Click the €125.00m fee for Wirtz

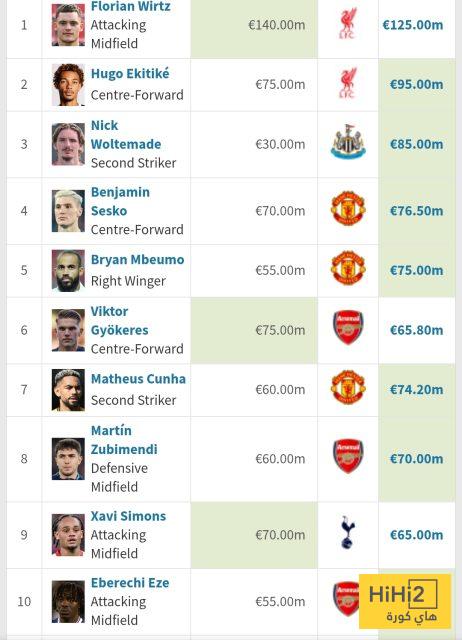(413, 25)
